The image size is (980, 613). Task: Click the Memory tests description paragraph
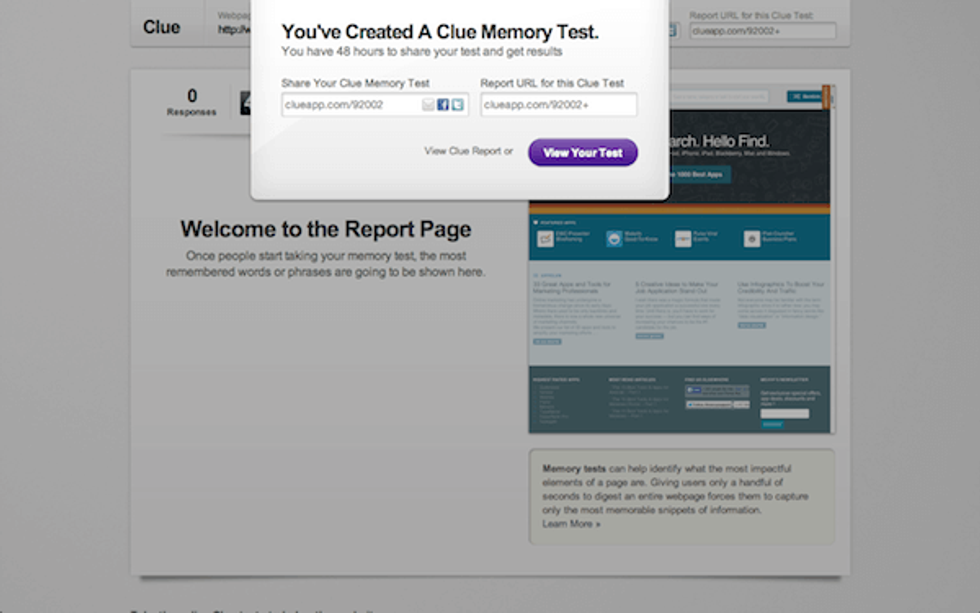click(675, 489)
